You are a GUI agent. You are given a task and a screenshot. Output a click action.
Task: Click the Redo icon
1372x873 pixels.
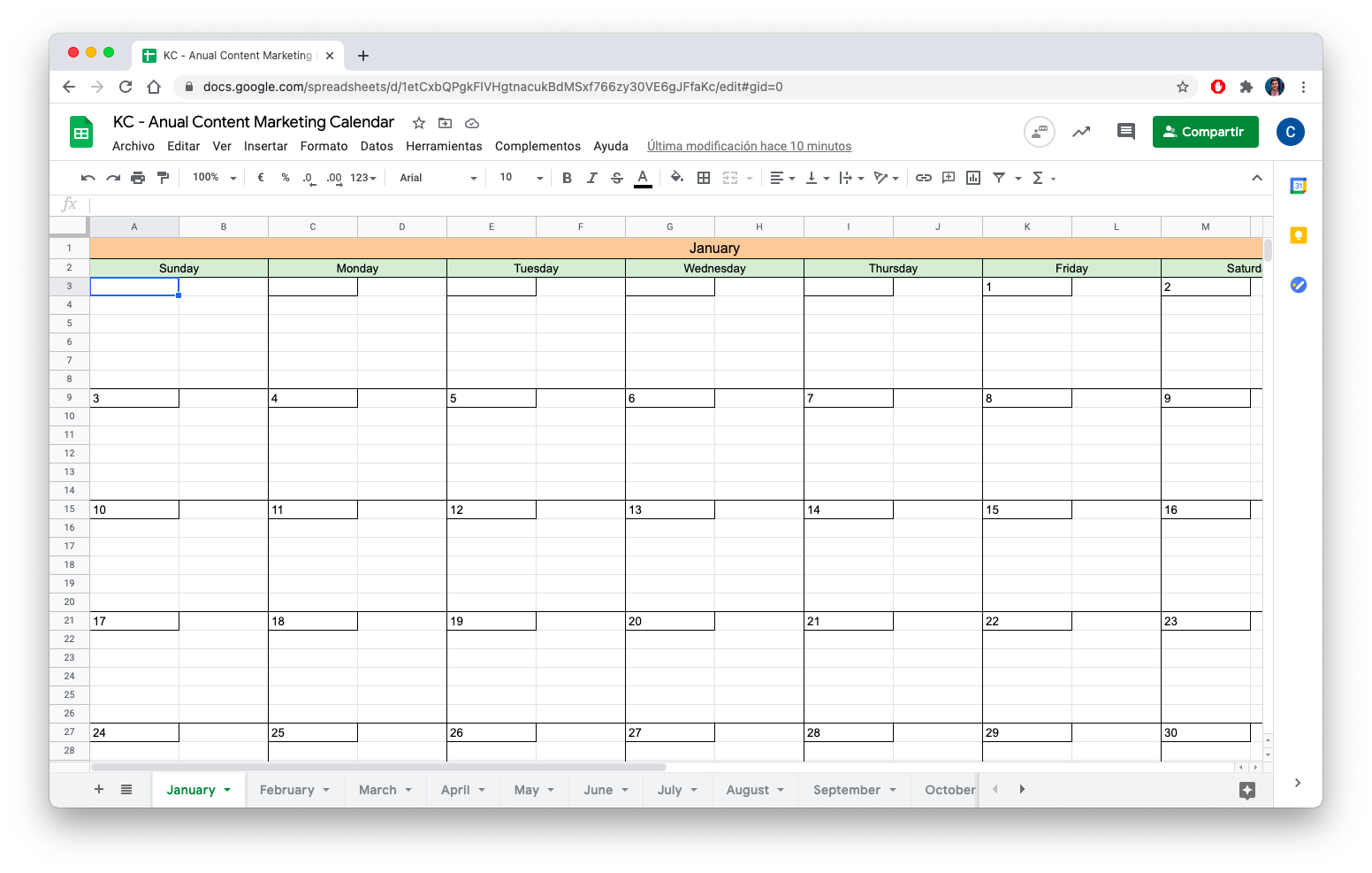click(113, 178)
